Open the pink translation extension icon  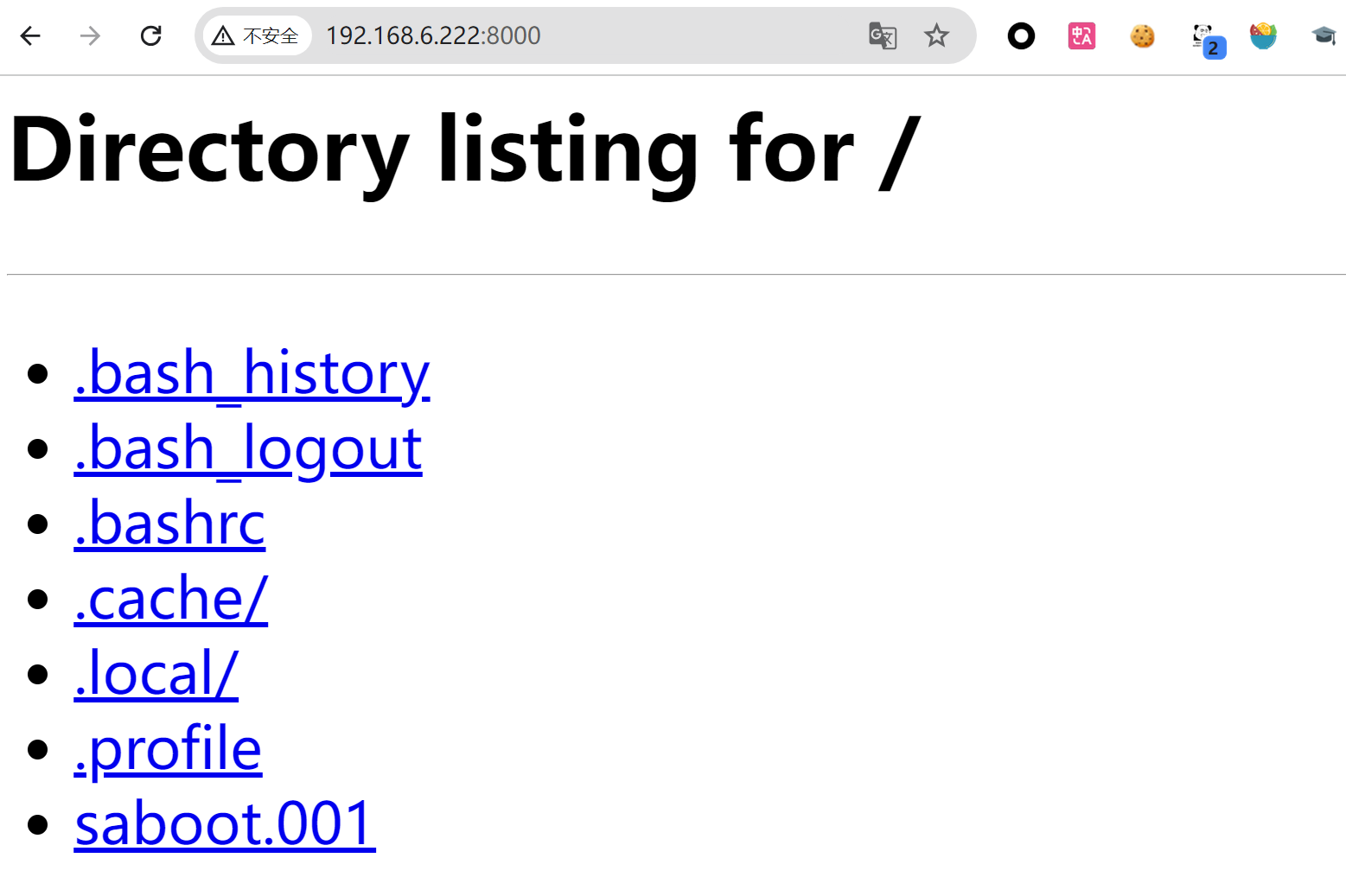click(1081, 35)
